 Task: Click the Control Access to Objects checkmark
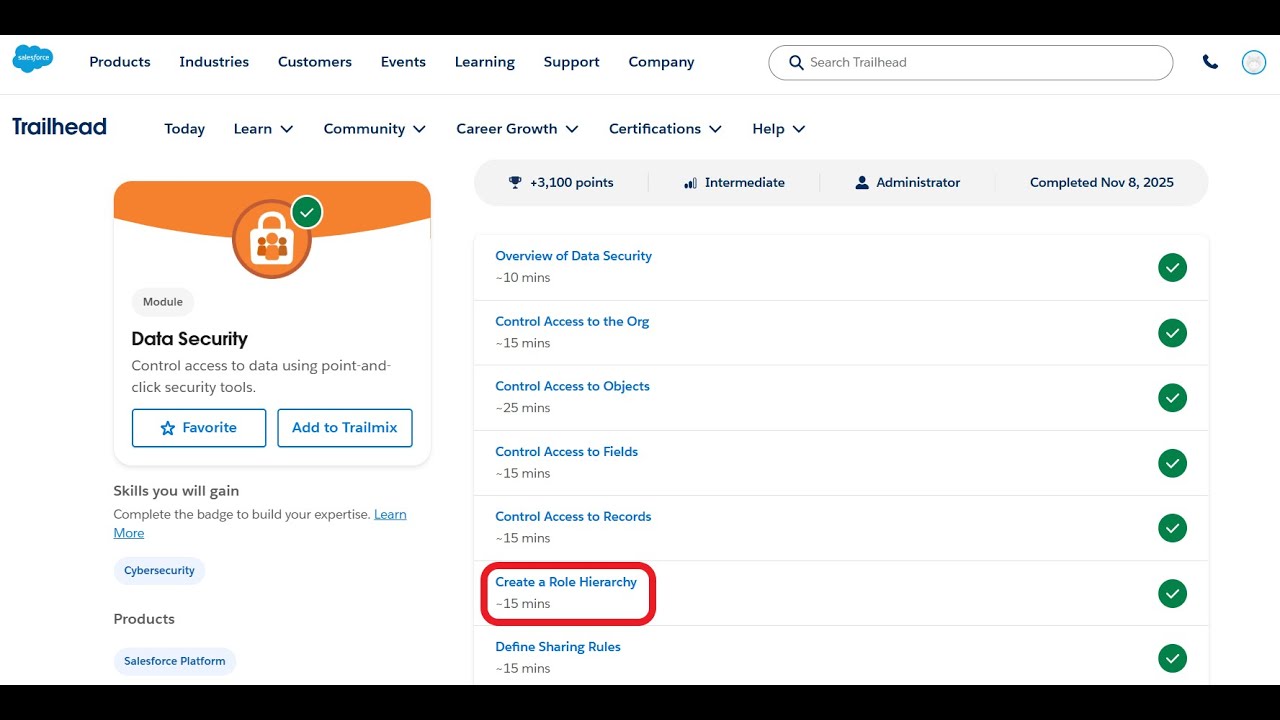click(x=1172, y=398)
